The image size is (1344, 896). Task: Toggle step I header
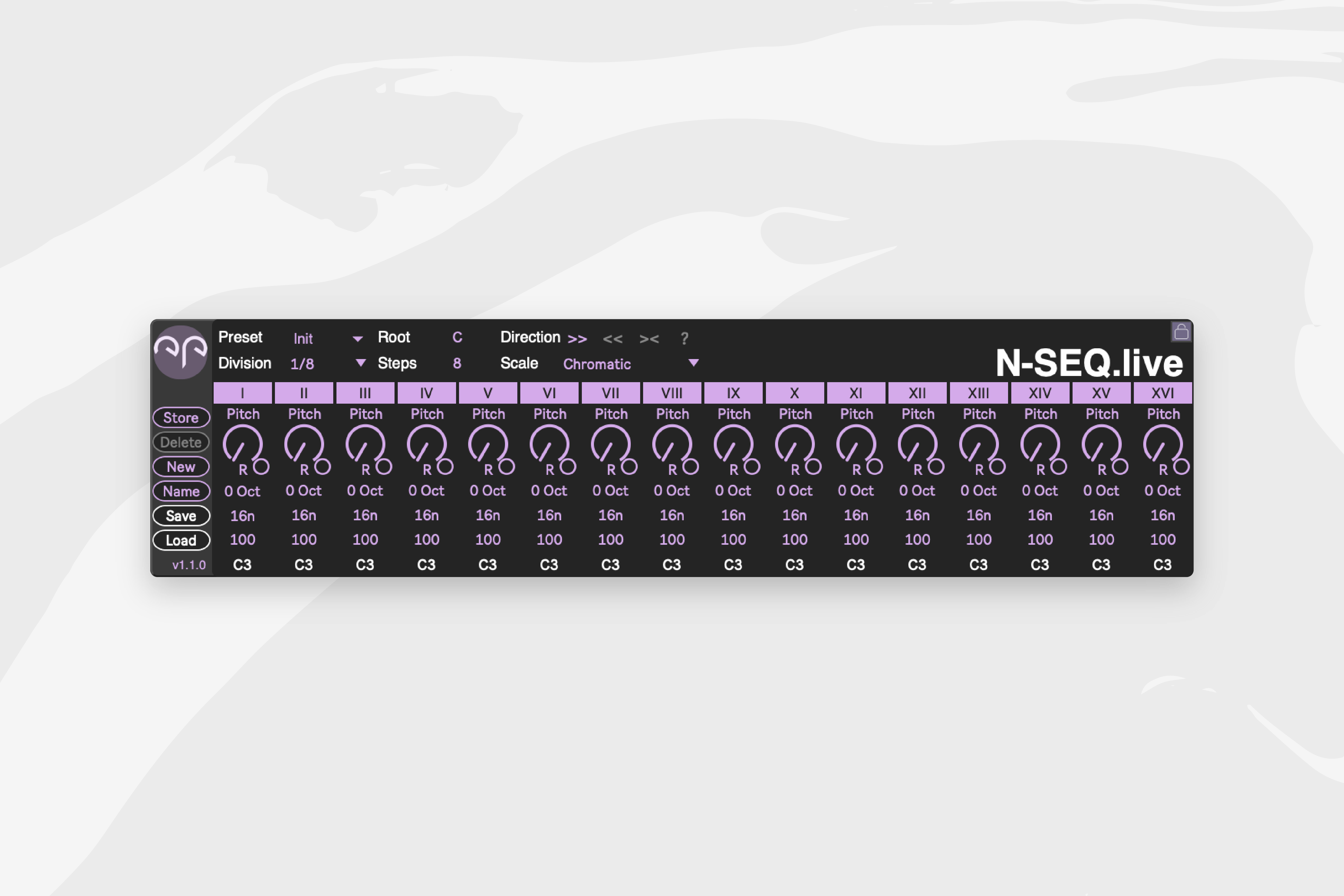[x=242, y=393]
